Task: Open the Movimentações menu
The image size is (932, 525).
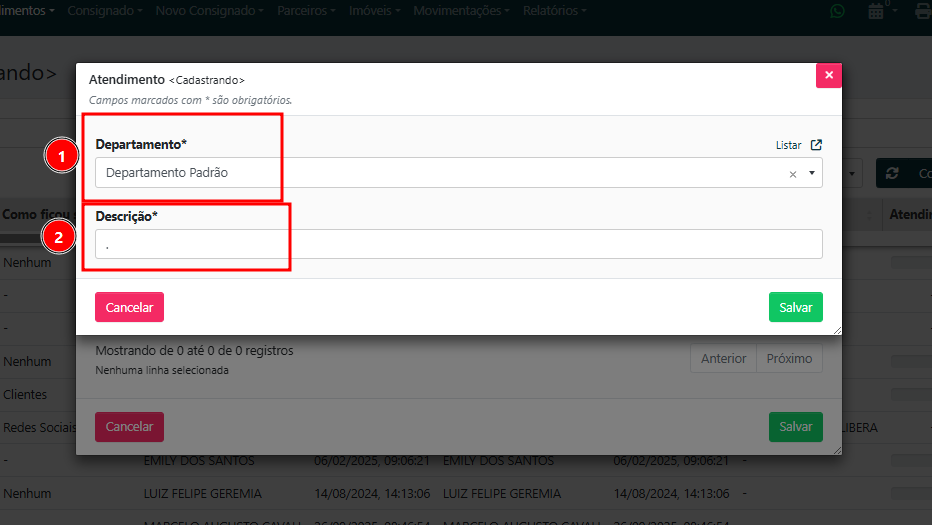Action: 461,10
